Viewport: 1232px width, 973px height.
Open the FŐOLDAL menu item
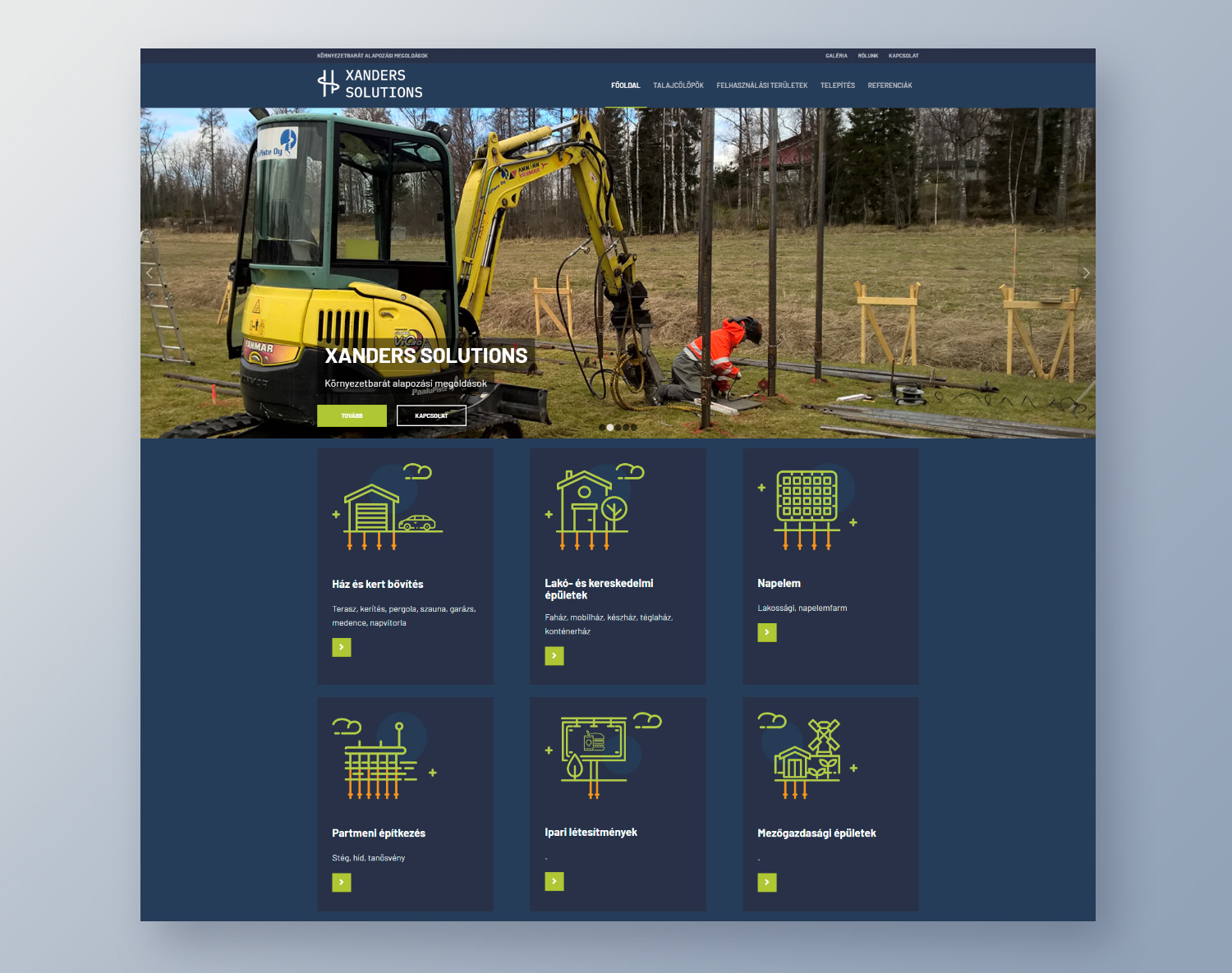[x=626, y=85]
